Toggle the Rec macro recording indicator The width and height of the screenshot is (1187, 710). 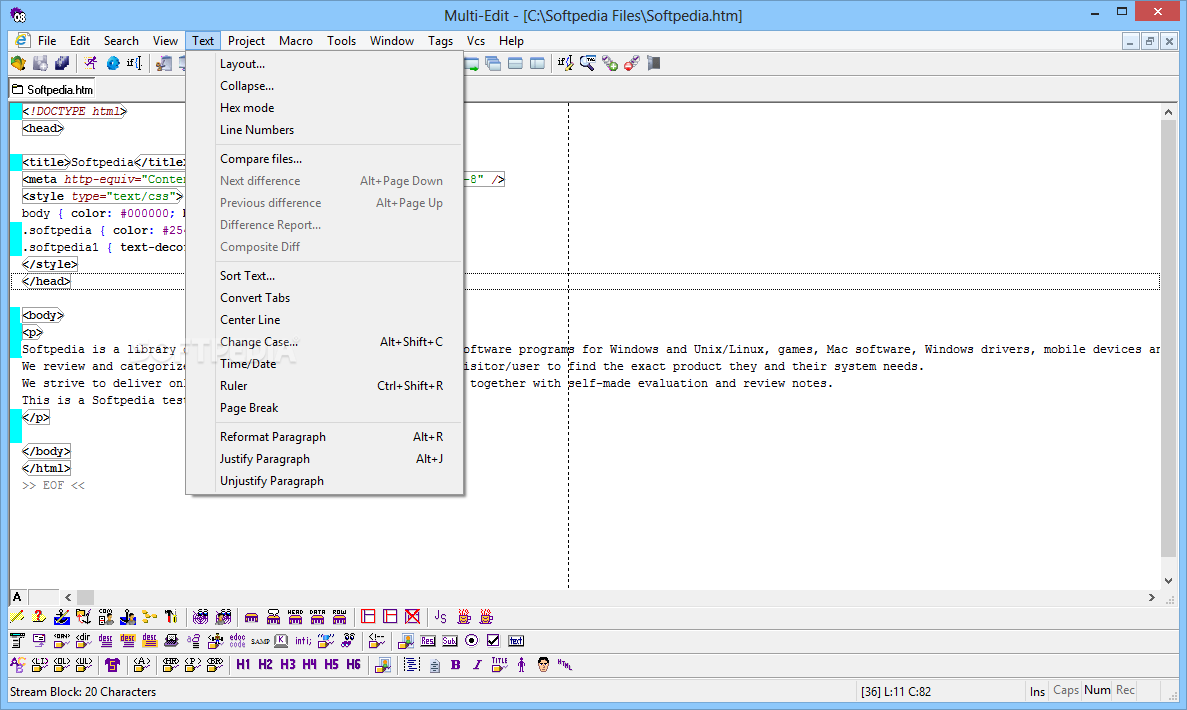tap(1125, 690)
